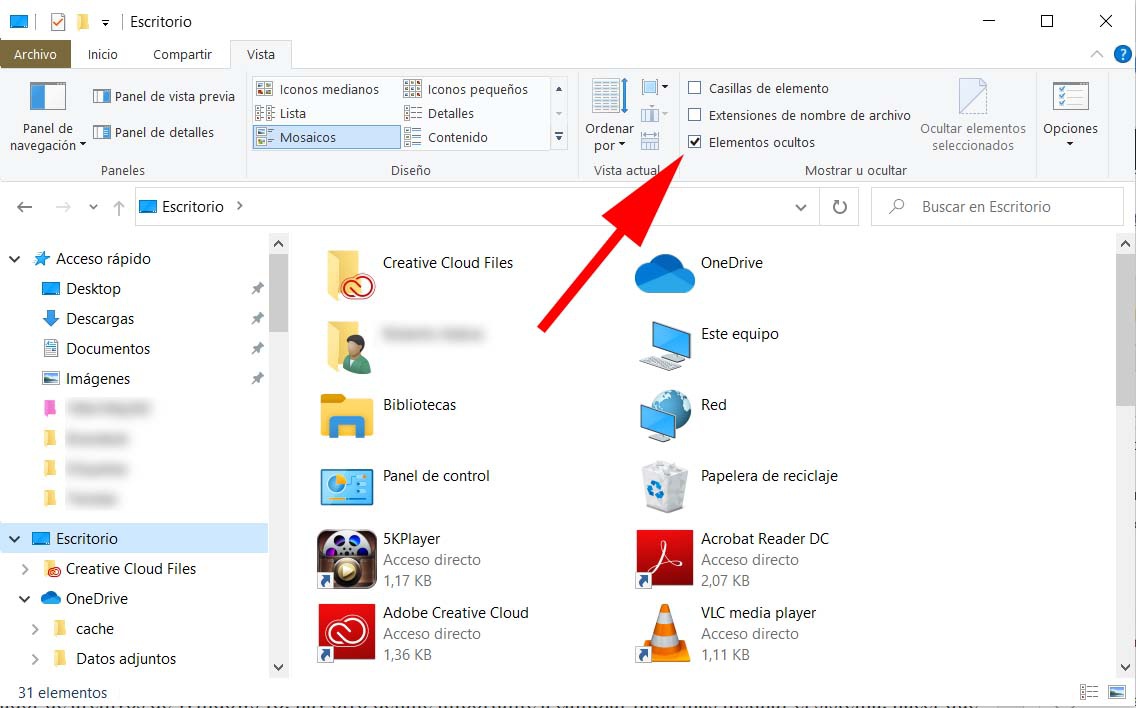Open the Ordenar por dropdown
Viewport: 1136px width, 708px height.
(608, 128)
